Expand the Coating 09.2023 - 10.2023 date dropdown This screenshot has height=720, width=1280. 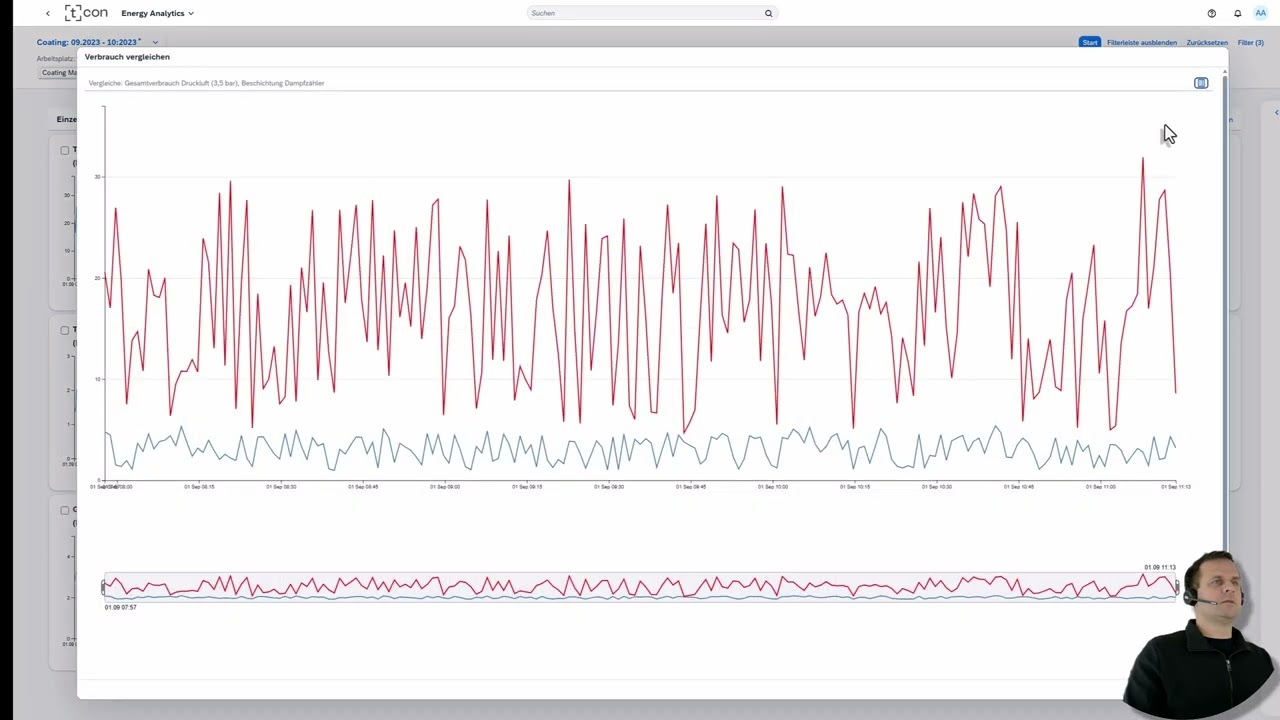point(155,42)
